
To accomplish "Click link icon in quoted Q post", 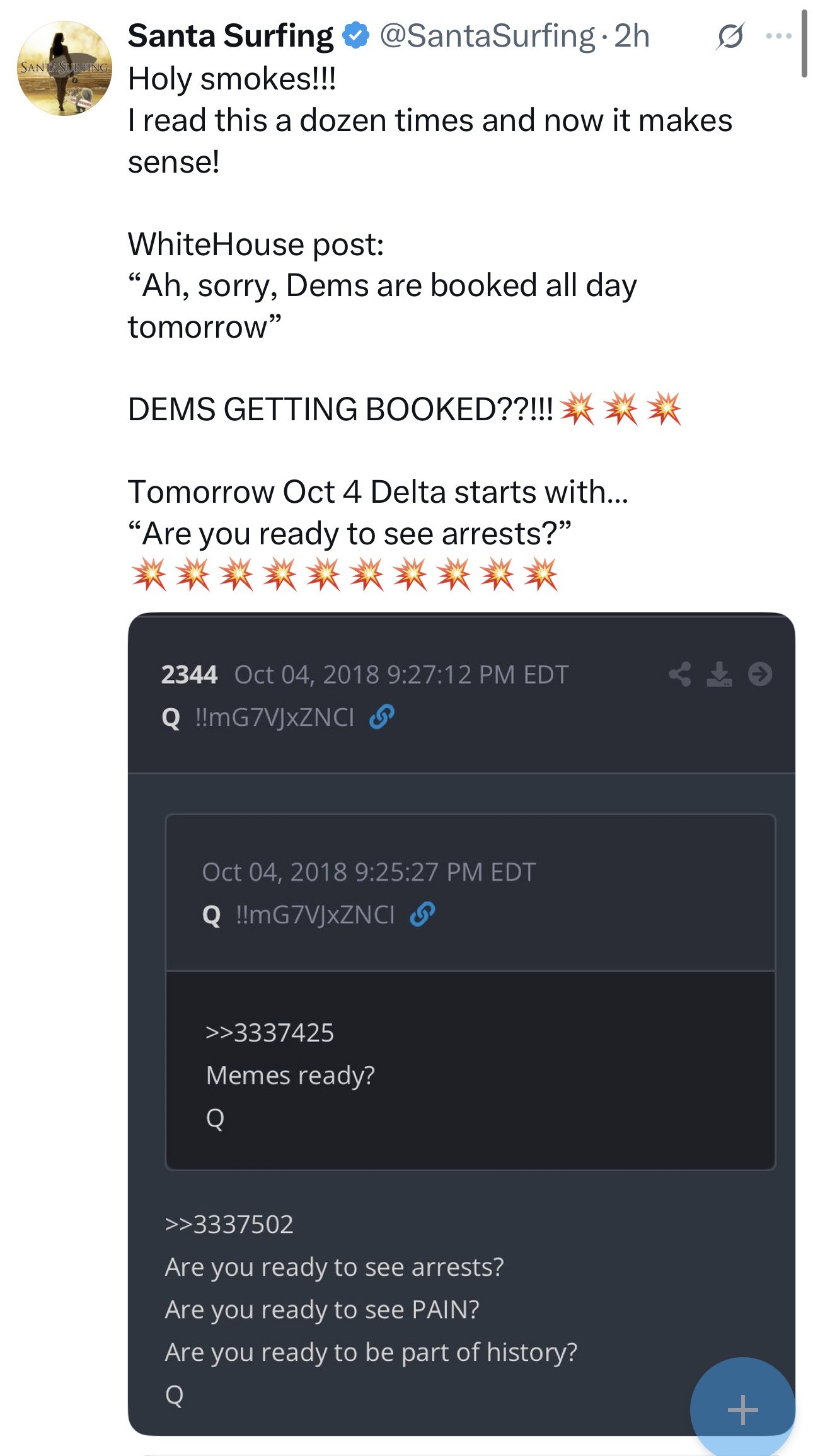I will [422, 914].
